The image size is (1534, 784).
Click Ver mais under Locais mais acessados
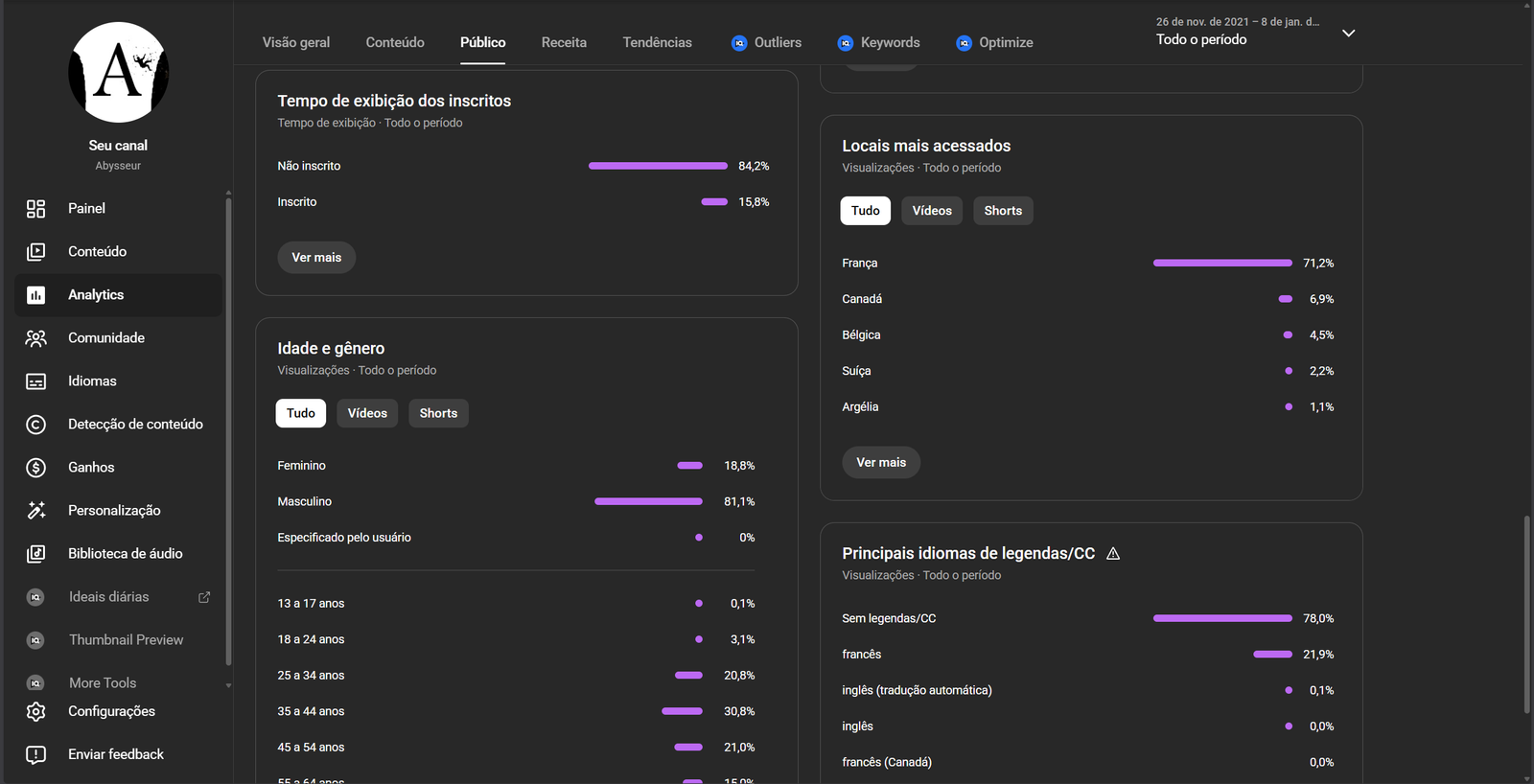[881, 463]
